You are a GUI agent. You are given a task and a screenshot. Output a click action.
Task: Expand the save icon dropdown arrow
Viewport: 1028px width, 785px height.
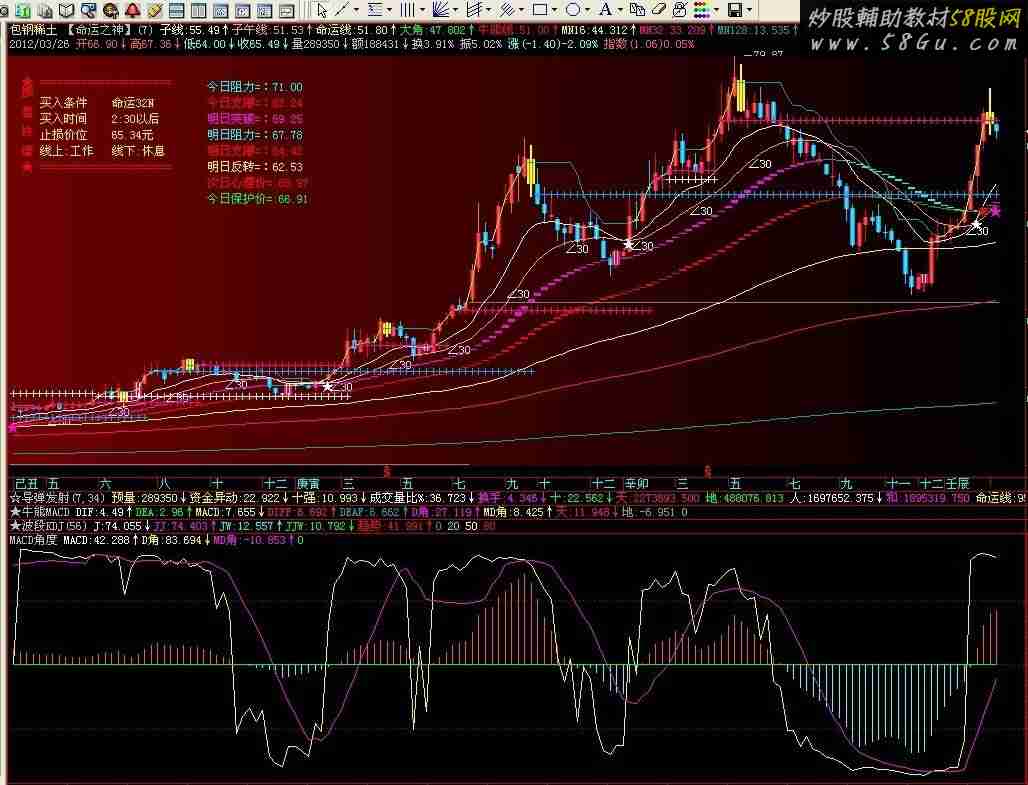[x=749, y=10]
